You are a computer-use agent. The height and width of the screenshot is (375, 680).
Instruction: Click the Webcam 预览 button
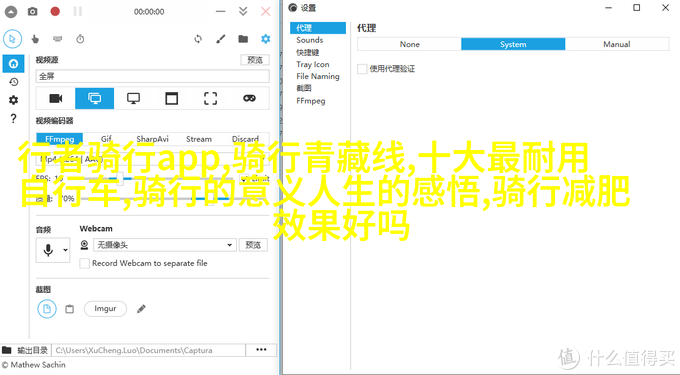click(x=253, y=245)
